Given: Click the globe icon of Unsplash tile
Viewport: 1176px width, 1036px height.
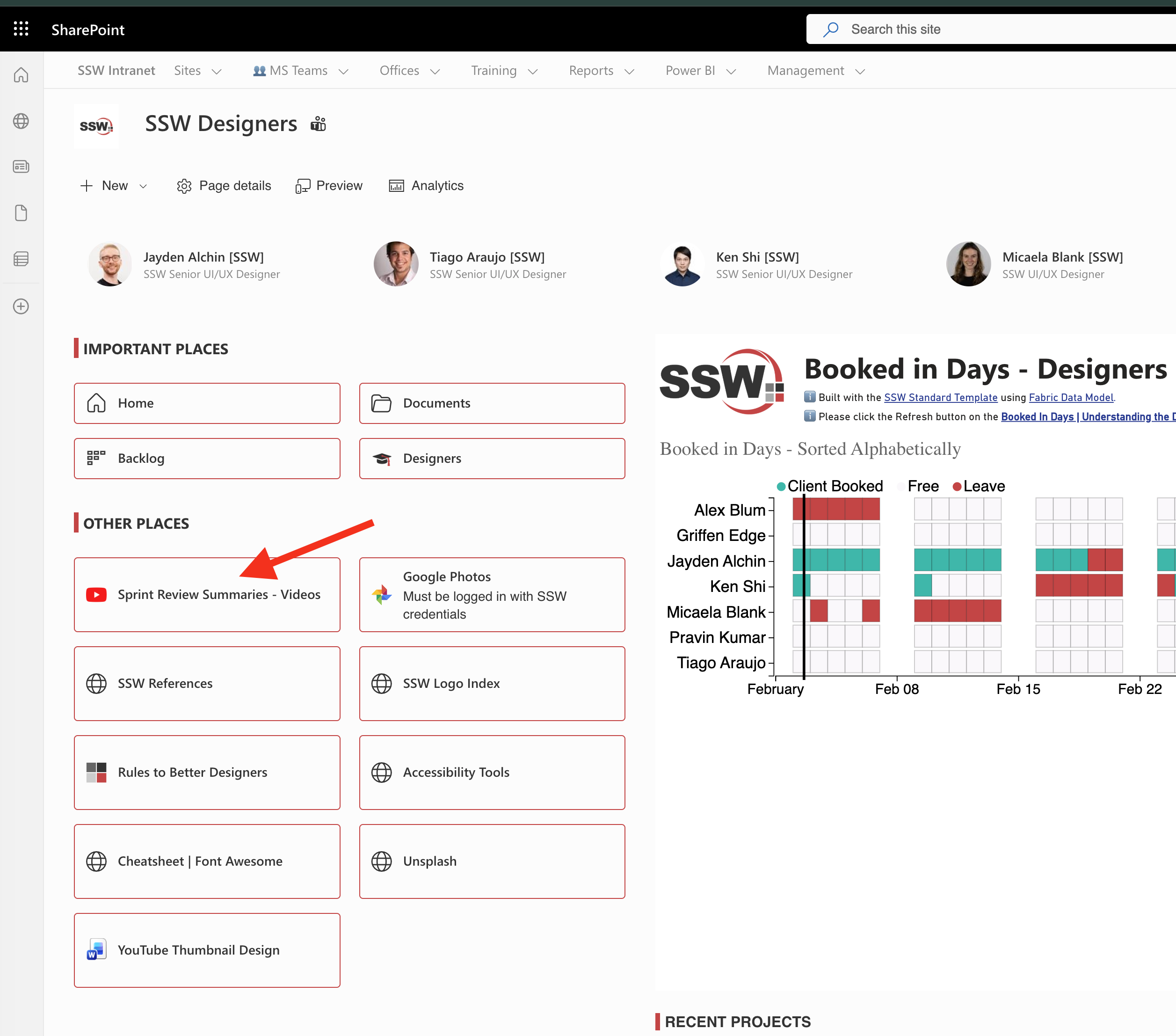Looking at the screenshot, I should 381,861.
